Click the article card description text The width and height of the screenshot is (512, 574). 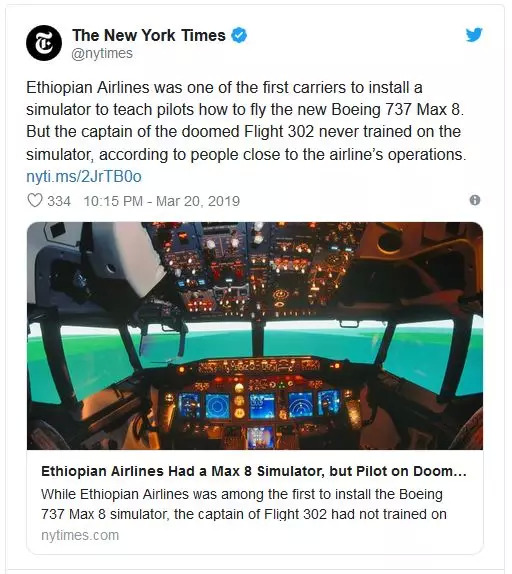(x=244, y=504)
